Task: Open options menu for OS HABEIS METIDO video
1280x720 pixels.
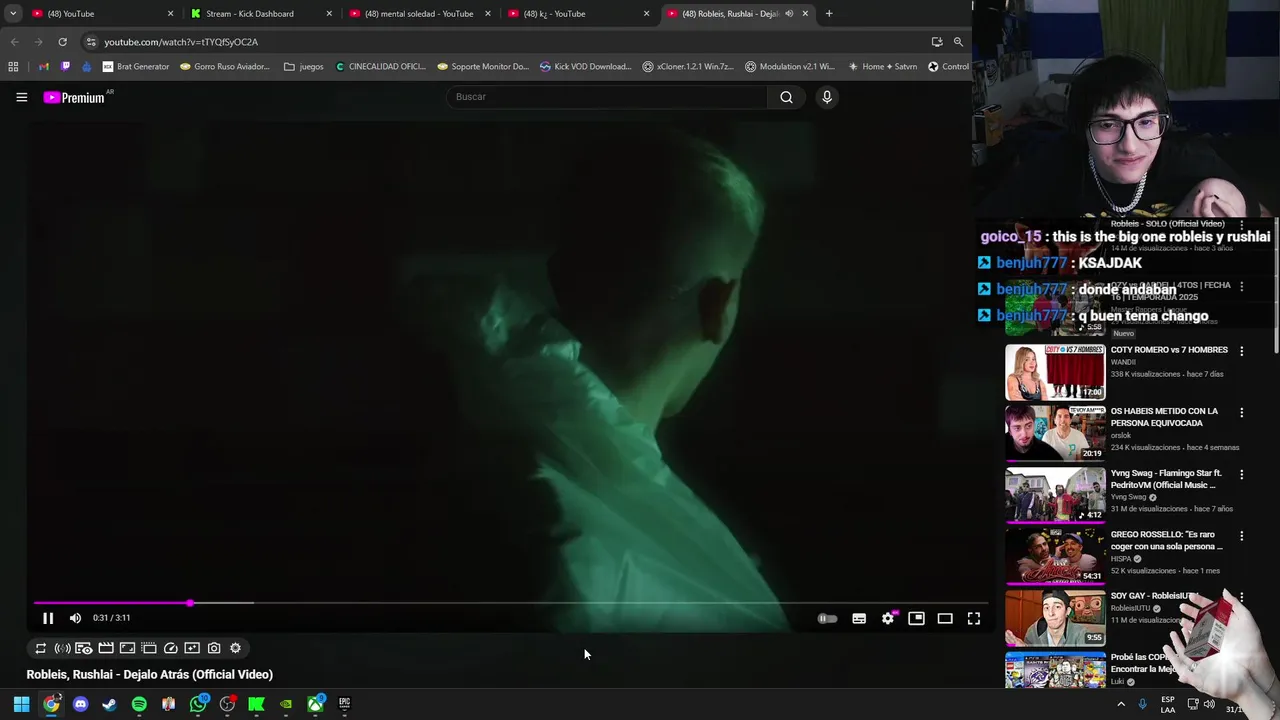Action: click(1242, 412)
